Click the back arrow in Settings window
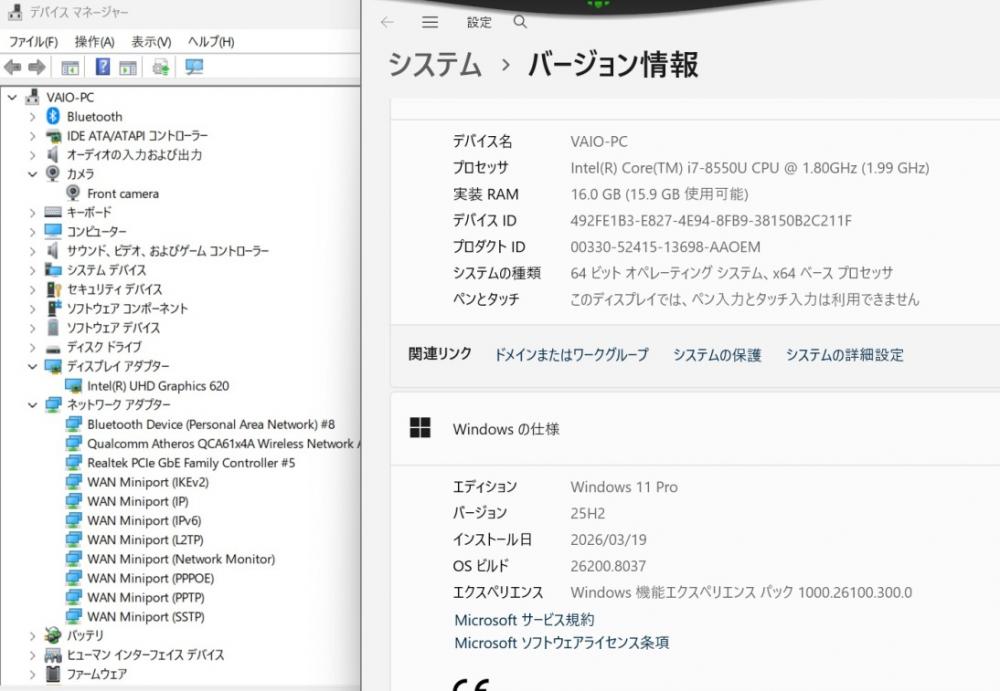Image resolution: width=1000 pixels, height=691 pixels. (x=387, y=22)
